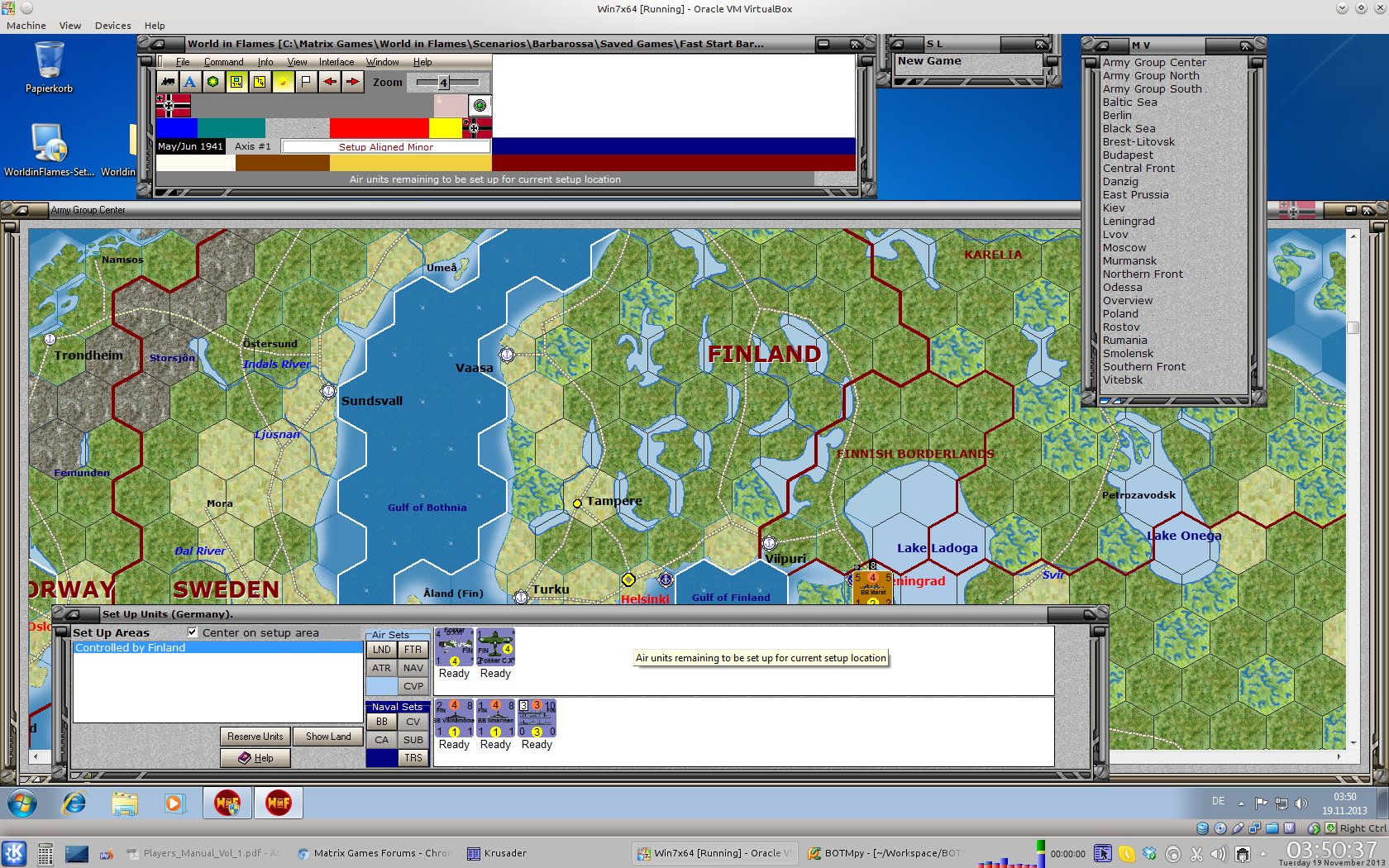Open the Windows Start menu
The height and width of the screenshot is (868, 1389).
(x=22, y=803)
